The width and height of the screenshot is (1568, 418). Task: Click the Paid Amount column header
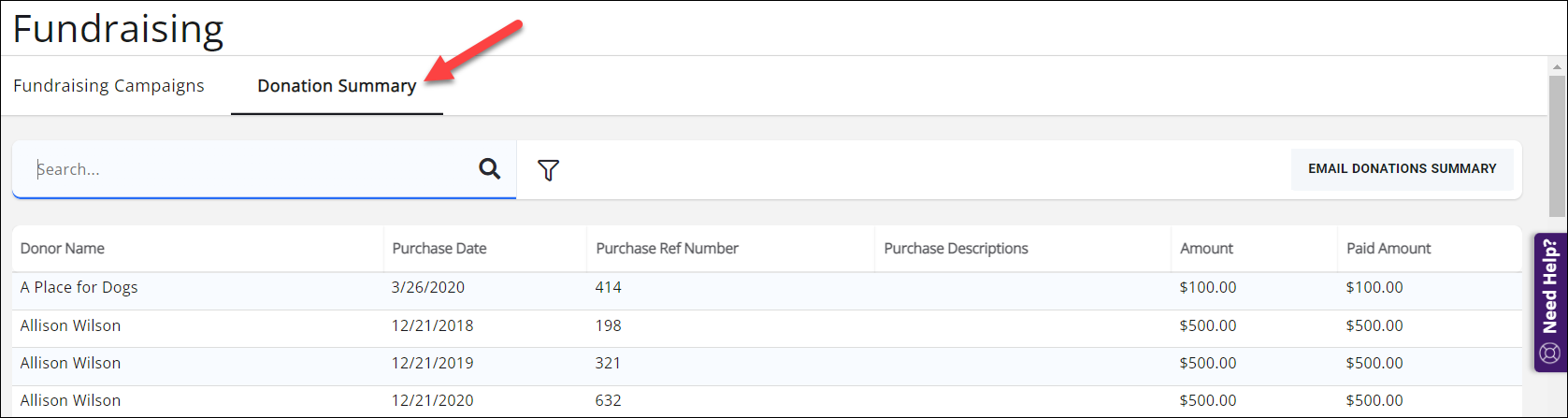click(1388, 249)
